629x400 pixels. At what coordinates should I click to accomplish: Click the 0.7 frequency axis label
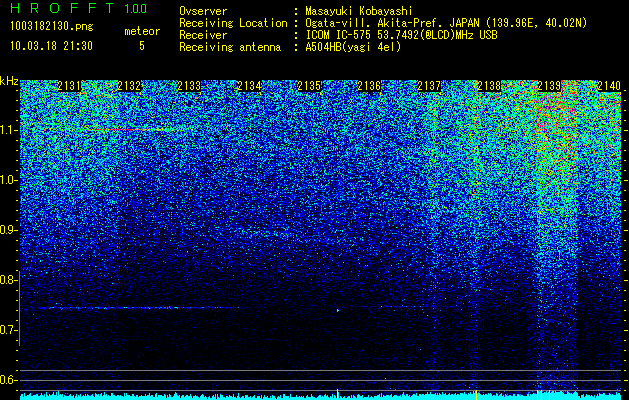click(x=8, y=330)
